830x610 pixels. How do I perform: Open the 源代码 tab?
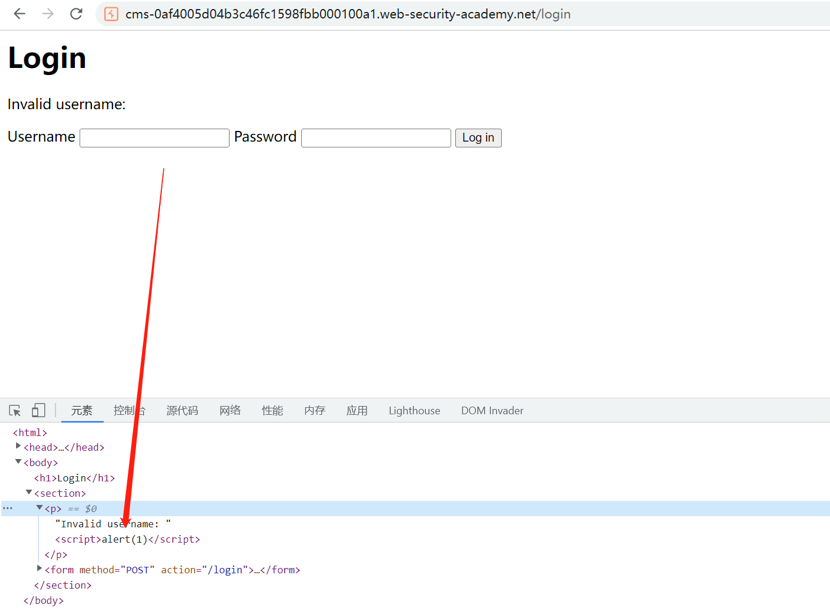pos(182,410)
